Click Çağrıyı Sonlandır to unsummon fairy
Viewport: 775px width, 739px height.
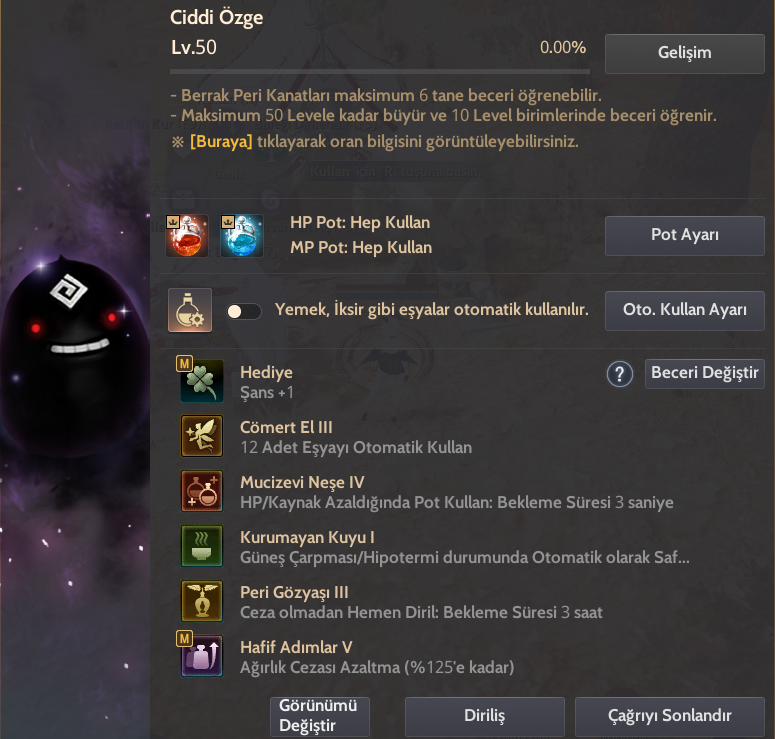click(670, 717)
